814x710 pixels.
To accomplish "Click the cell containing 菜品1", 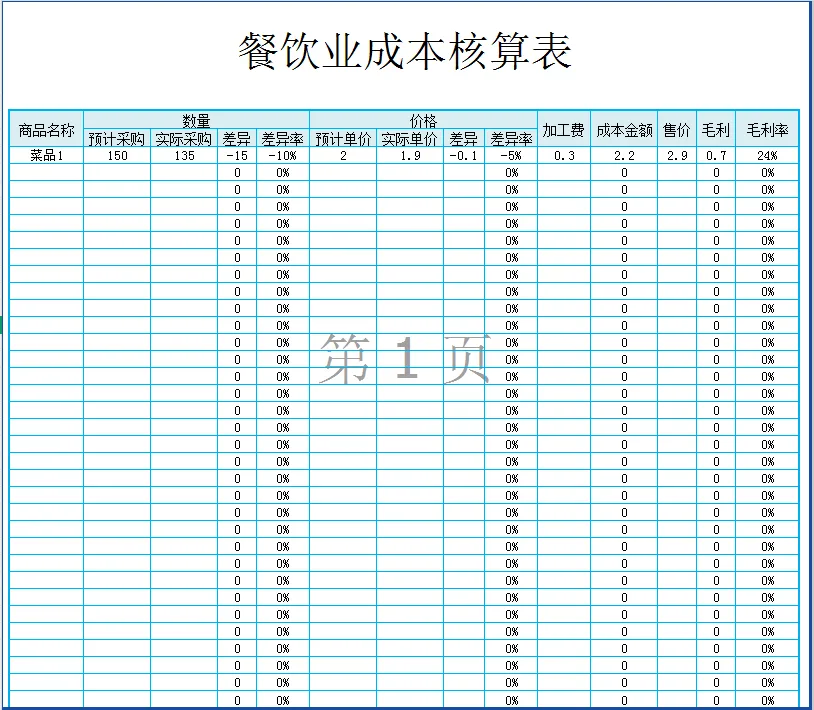I will (46, 155).
